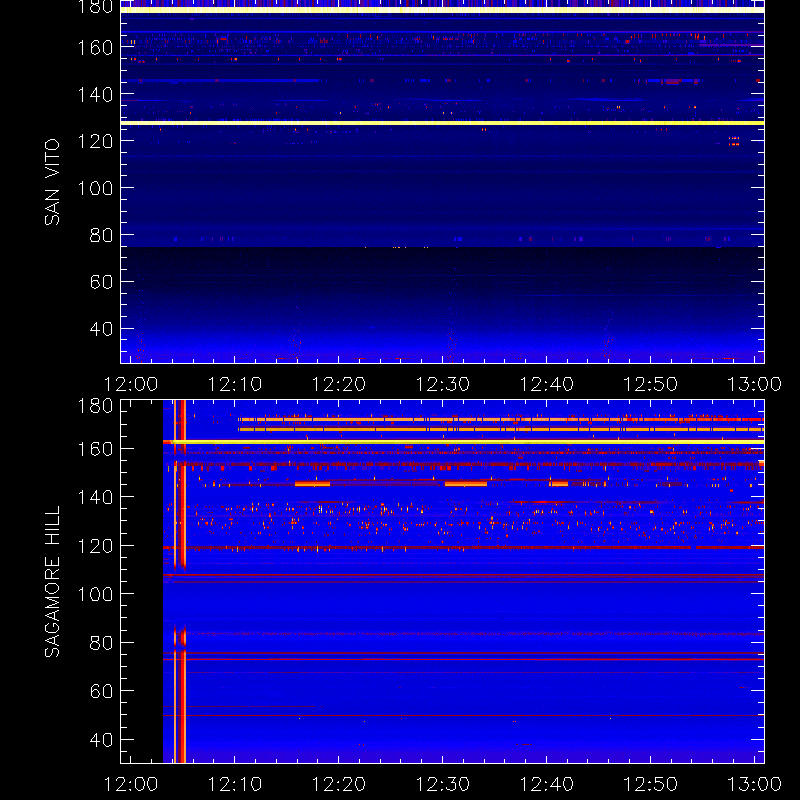Click the 60 frequency label on SAN VITO axis
800x800 pixels.
(x=102, y=282)
